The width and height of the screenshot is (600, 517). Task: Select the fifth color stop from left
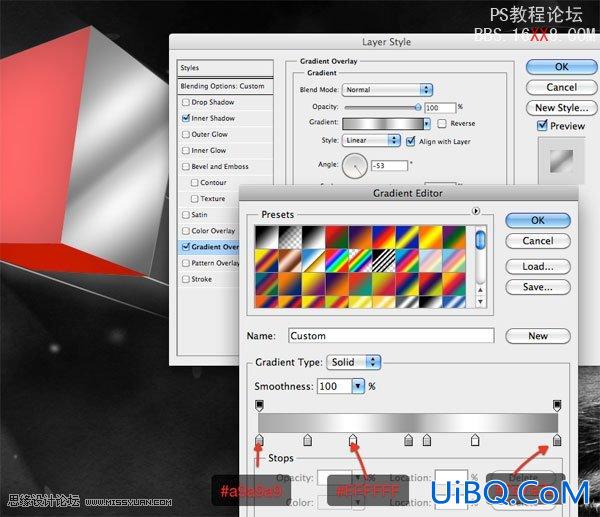(427, 440)
